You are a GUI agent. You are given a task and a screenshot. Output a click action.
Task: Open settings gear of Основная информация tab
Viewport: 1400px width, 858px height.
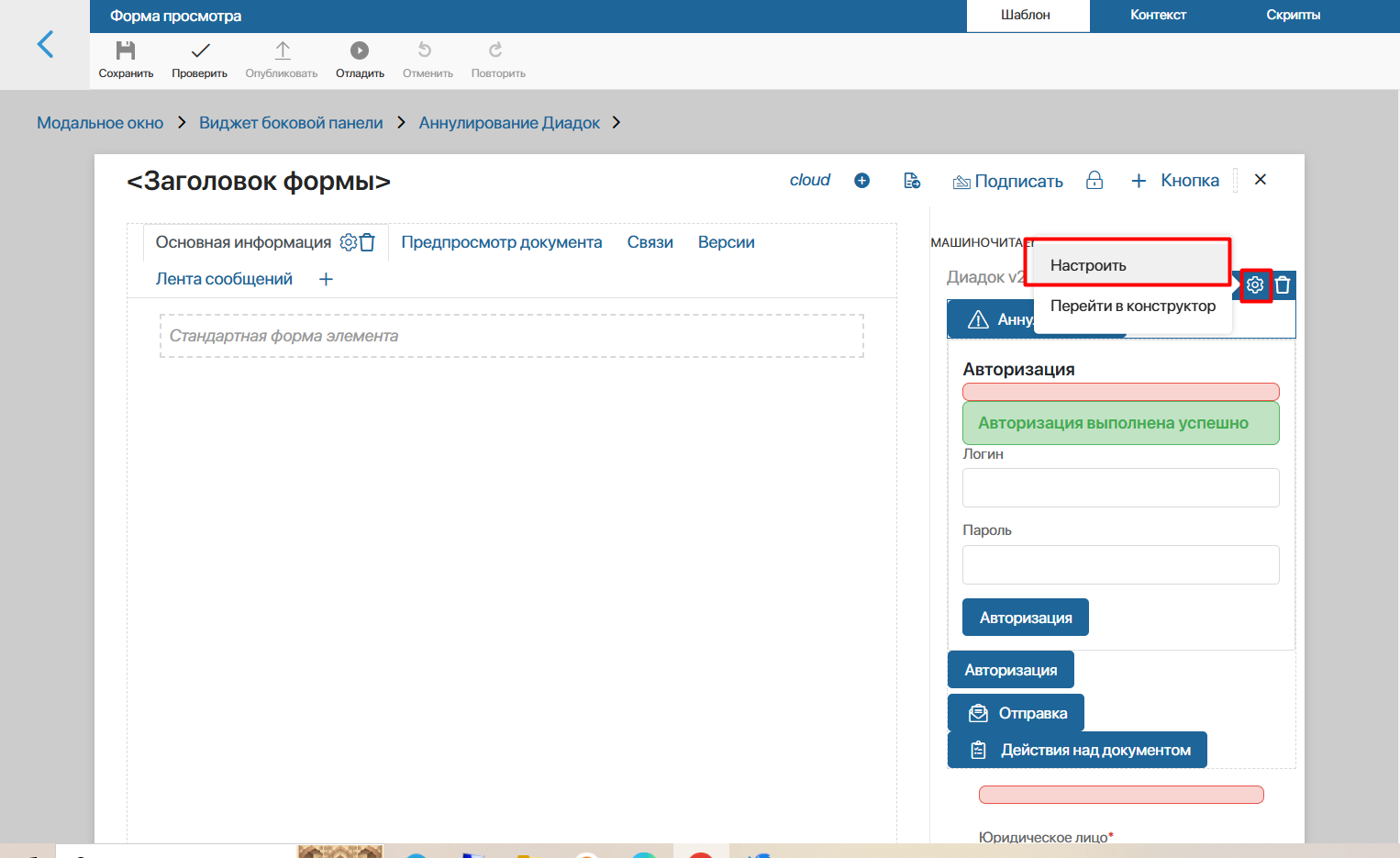point(348,242)
